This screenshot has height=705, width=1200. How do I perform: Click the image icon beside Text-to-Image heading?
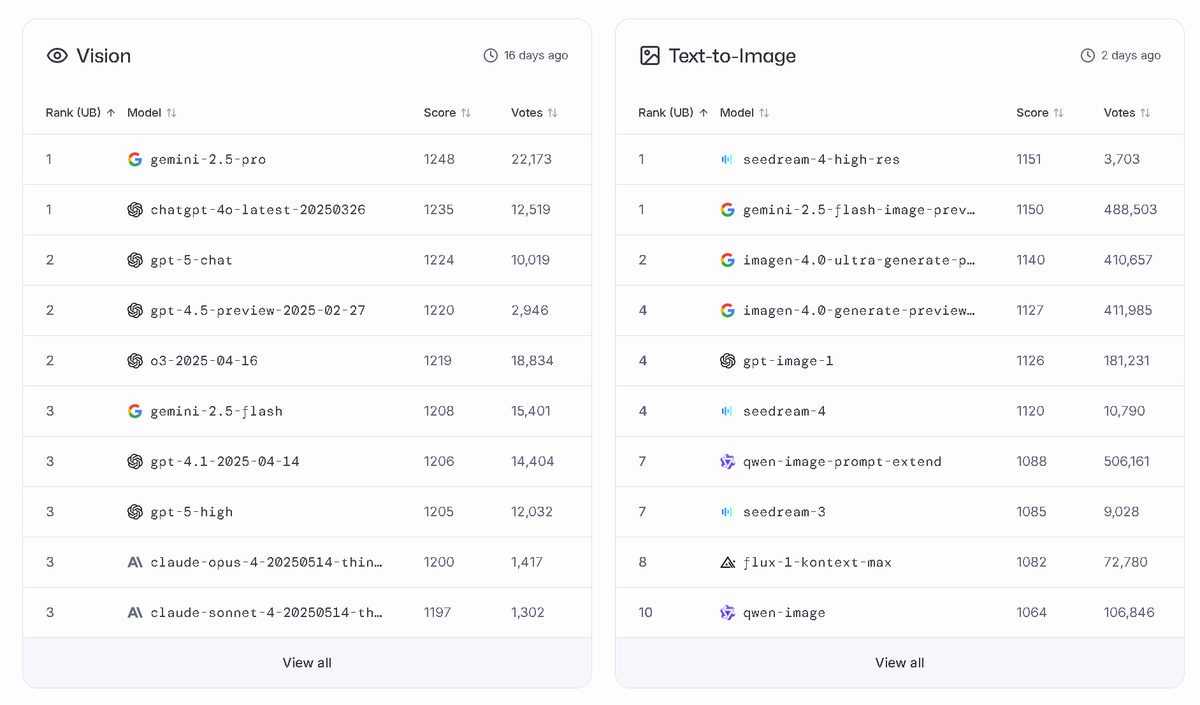click(650, 56)
